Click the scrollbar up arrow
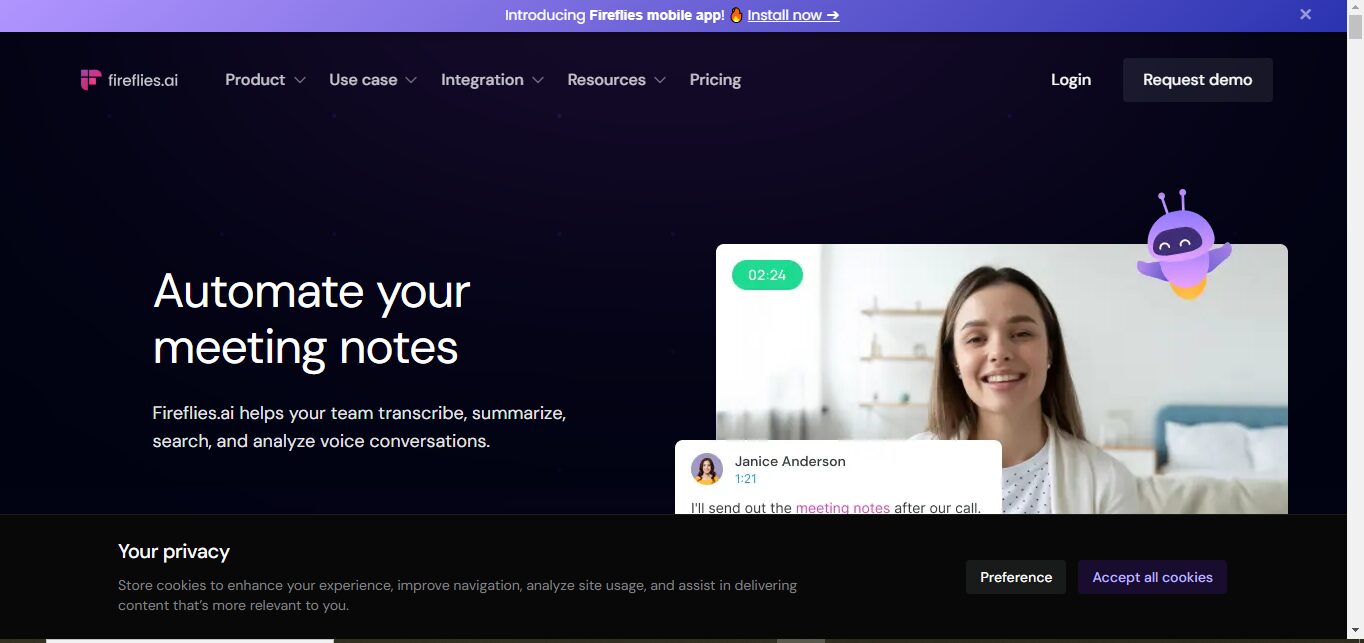1364x643 pixels. [x=1355, y=8]
